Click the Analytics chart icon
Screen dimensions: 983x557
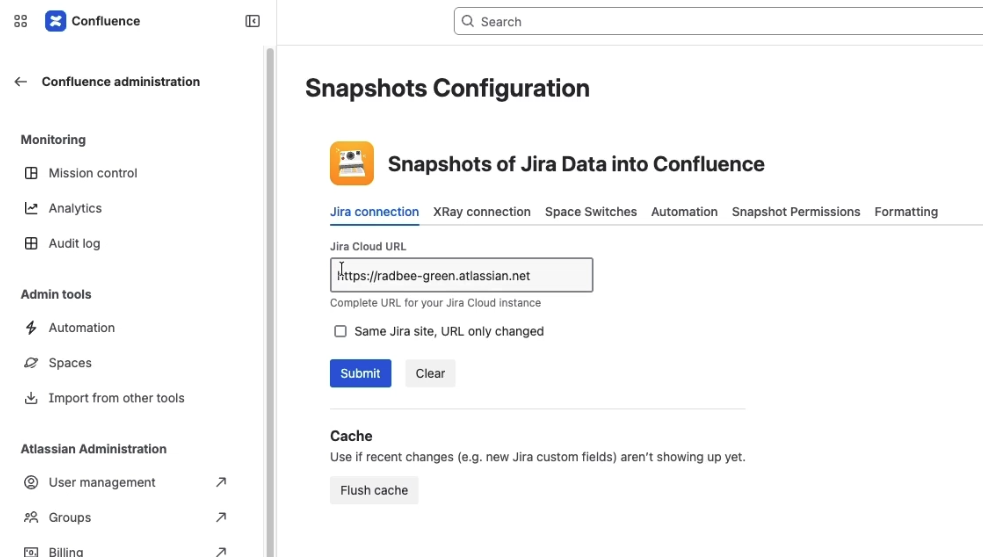pyautogui.click(x=31, y=208)
